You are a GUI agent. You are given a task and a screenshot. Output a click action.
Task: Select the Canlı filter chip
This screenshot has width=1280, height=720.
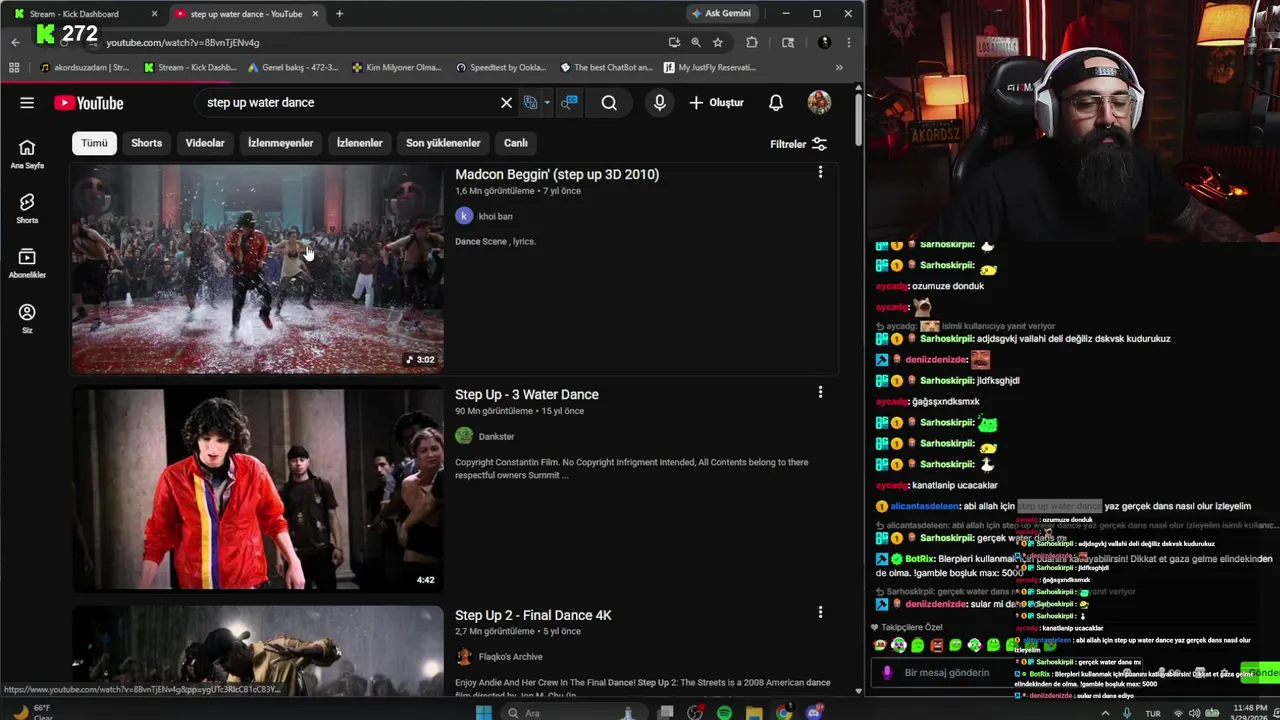pyautogui.click(x=516, y=143)
